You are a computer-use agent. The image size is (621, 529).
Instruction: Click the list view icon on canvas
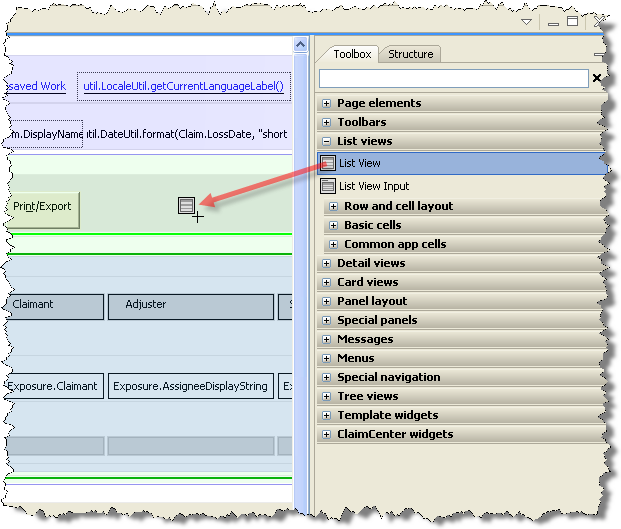(186, 205)
